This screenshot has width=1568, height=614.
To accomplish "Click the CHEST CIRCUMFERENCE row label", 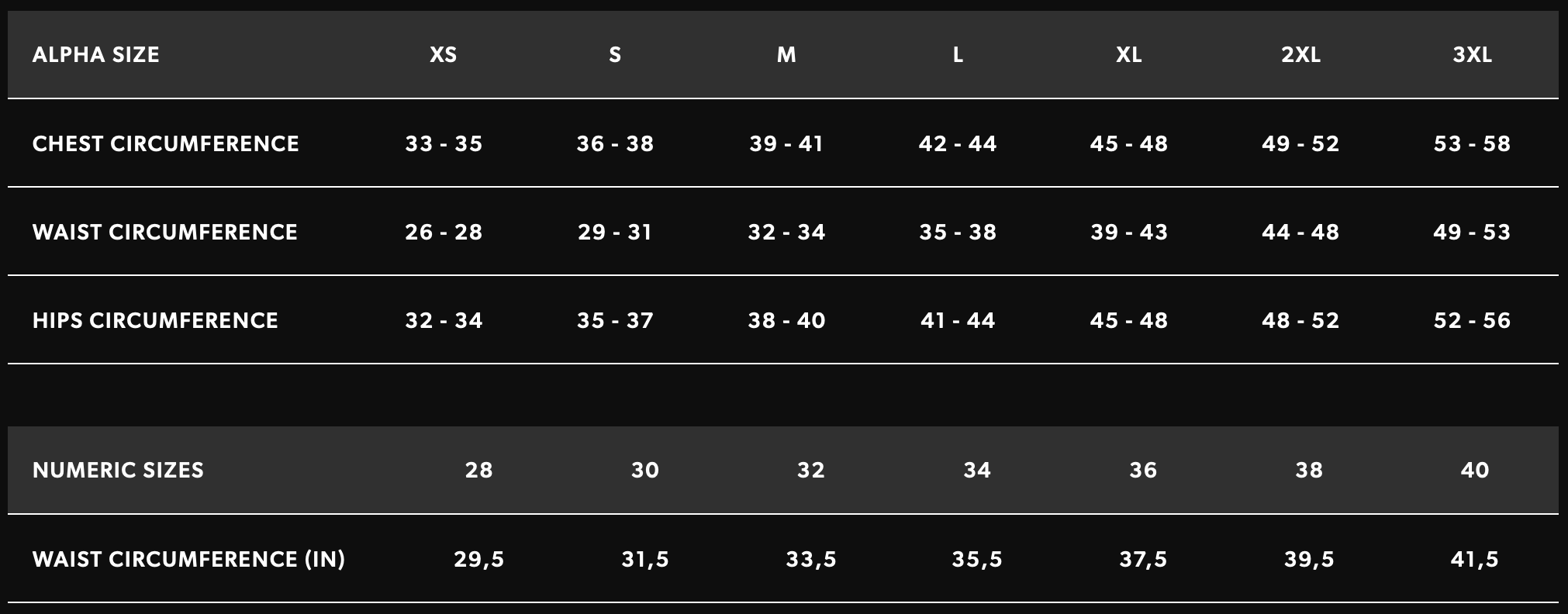I will (165, 143).
